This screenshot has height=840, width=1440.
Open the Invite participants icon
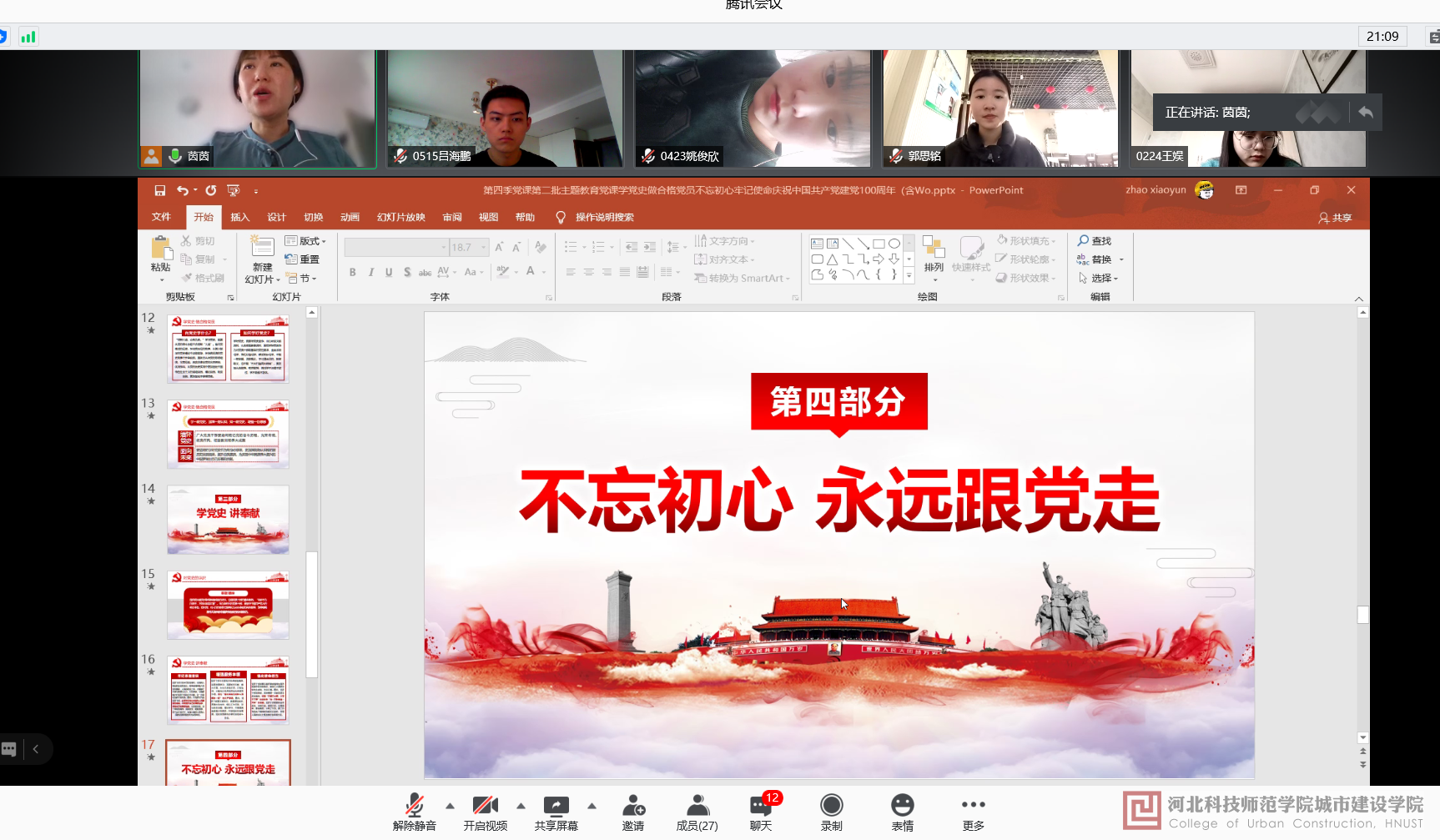coord(632,806)
